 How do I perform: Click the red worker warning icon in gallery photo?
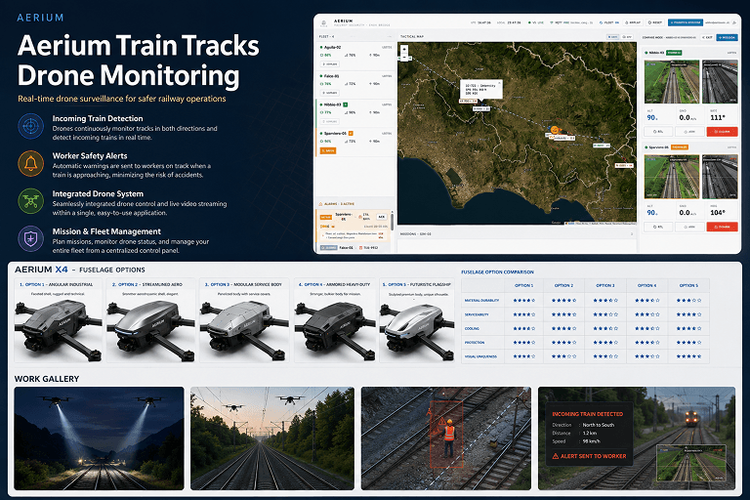(x=443, y=422)
